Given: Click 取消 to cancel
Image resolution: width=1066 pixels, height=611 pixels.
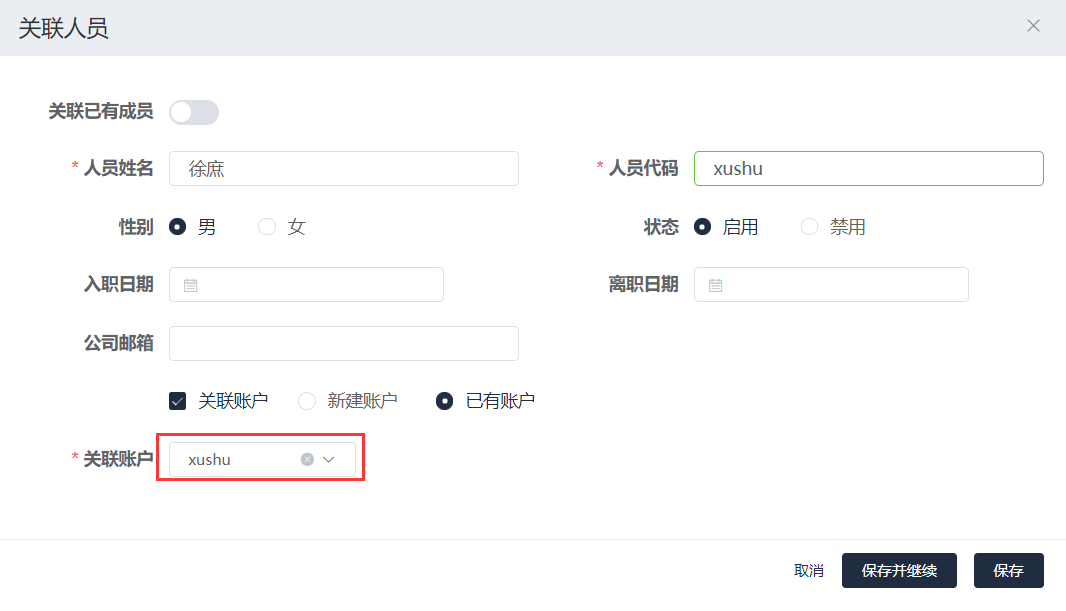Looking at the screenshot, I should [x=808, y=571].
